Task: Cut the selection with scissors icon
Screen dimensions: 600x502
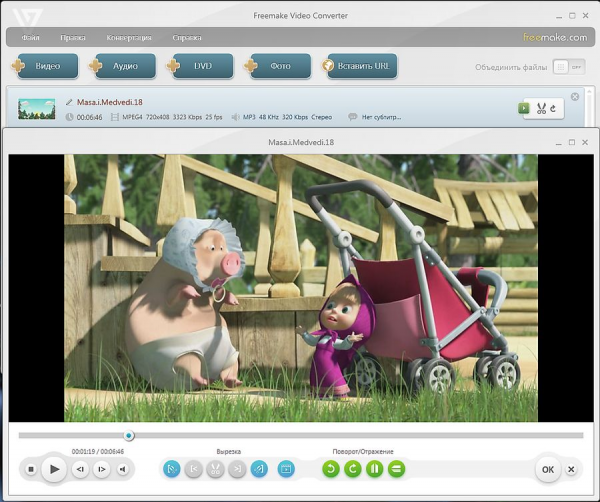Action: pos(215,469)
